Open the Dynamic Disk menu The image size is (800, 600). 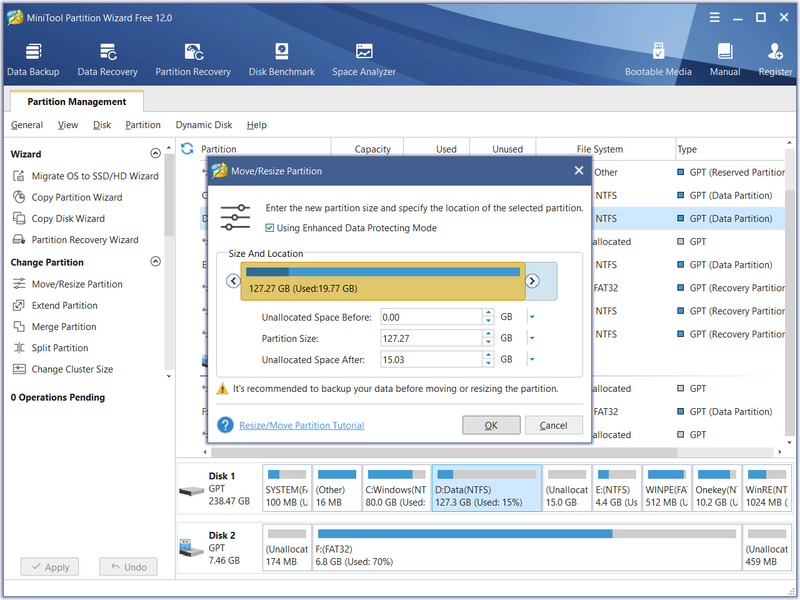(204, 125)
